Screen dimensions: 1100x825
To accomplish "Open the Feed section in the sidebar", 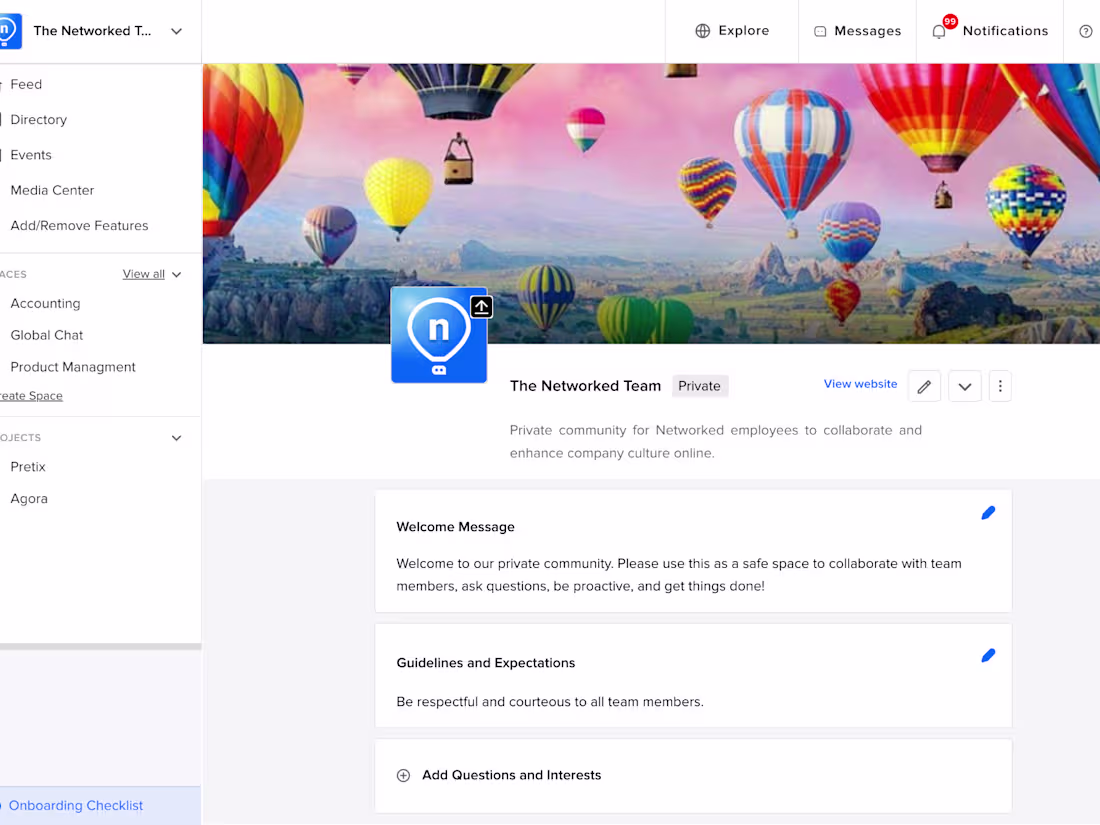I will 24,84.
